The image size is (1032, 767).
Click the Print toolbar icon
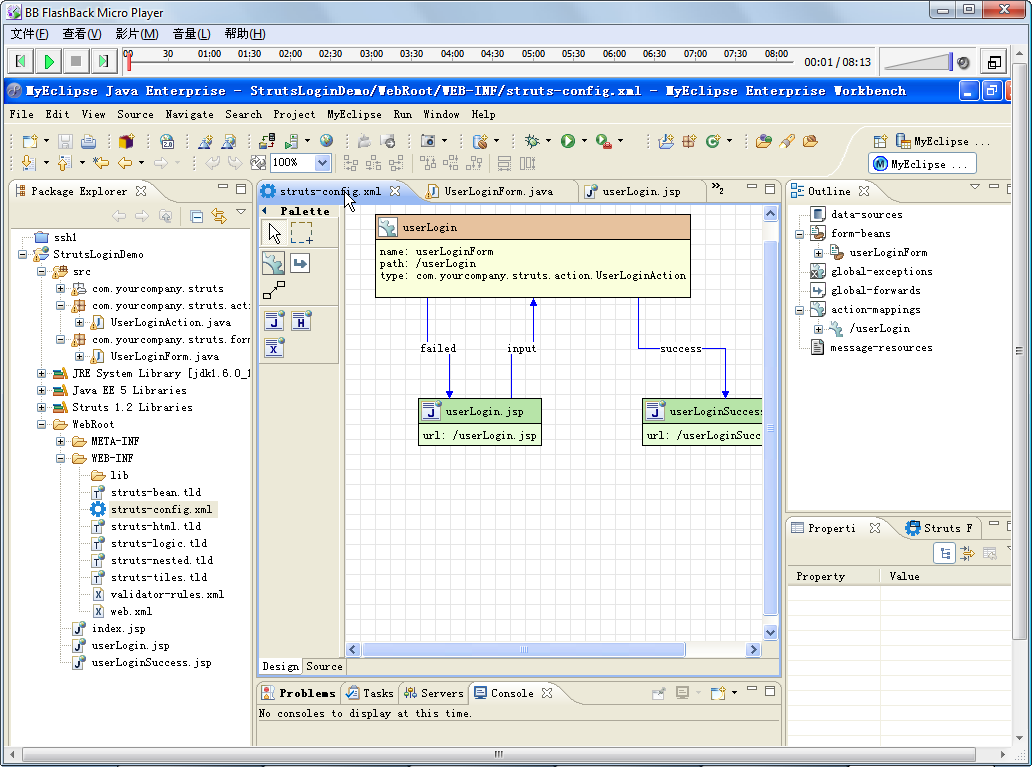[x=88, y=141]
